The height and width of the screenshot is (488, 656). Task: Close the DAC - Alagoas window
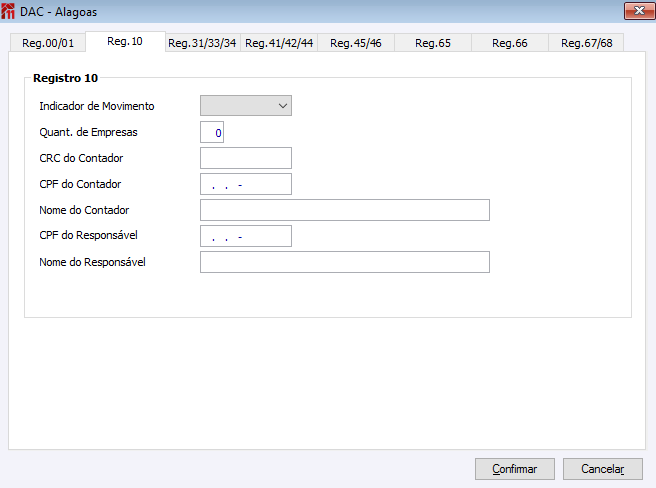coord(639,11)
